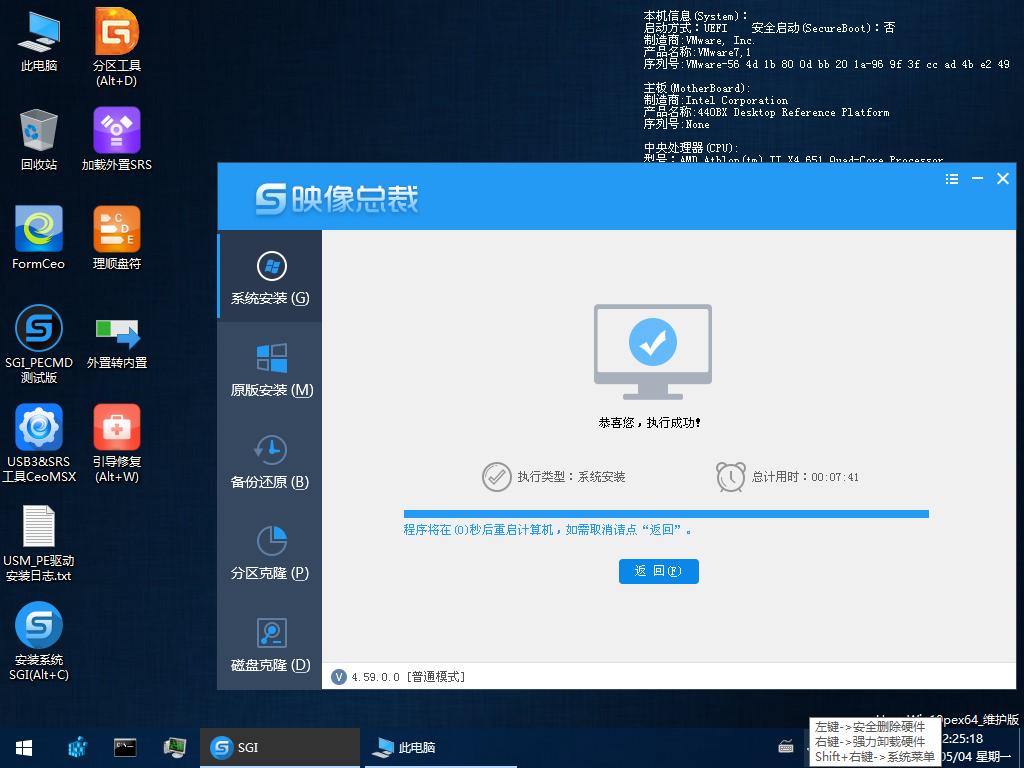The image size is (1024, 768).
Task: Launch 安装系统SGI from the desktop
Action: [x=39, y=625]
